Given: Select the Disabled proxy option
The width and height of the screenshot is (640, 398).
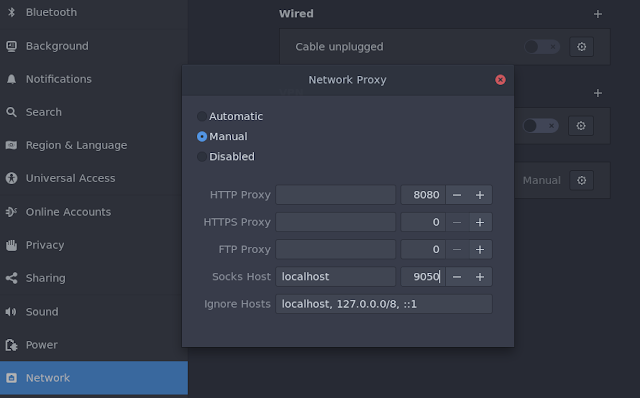Looking at the screenshot, I should 226,157.
